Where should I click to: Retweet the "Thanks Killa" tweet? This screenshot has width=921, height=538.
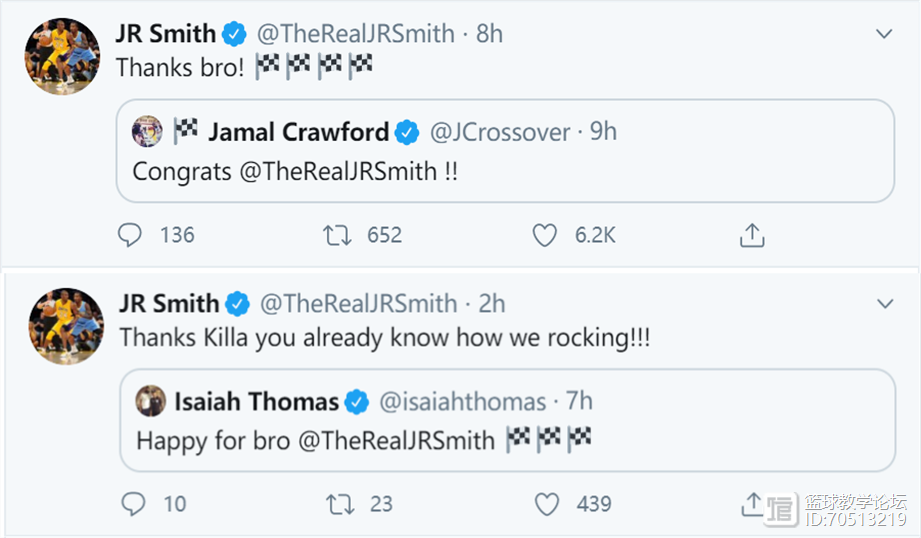click(340, 504)
